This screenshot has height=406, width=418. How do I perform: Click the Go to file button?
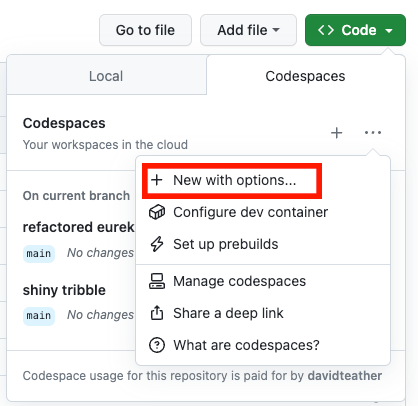point(145,30)
